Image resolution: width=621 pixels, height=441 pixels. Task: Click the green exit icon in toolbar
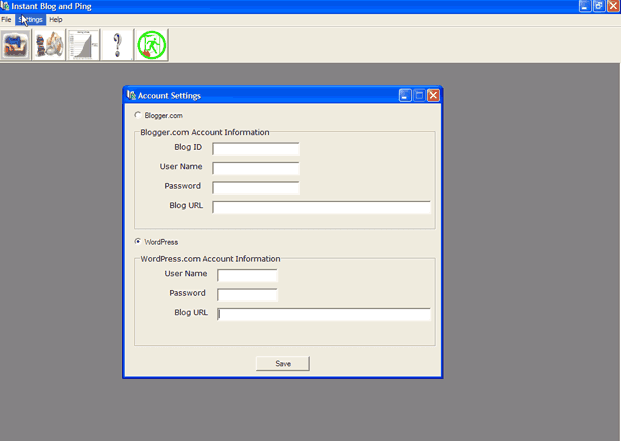(x=151, y=45)
